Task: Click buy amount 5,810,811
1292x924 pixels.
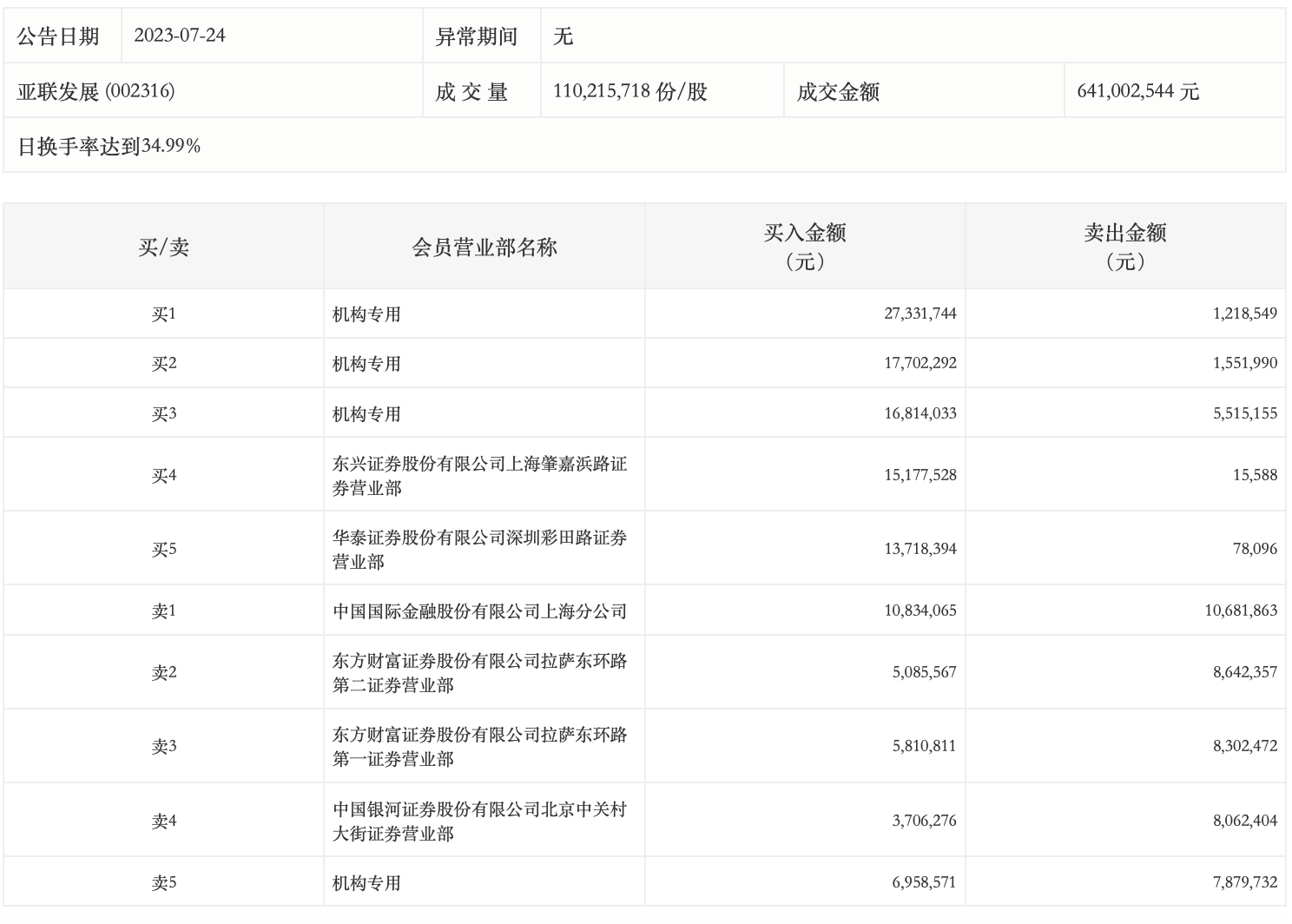Action: (924, 746)
